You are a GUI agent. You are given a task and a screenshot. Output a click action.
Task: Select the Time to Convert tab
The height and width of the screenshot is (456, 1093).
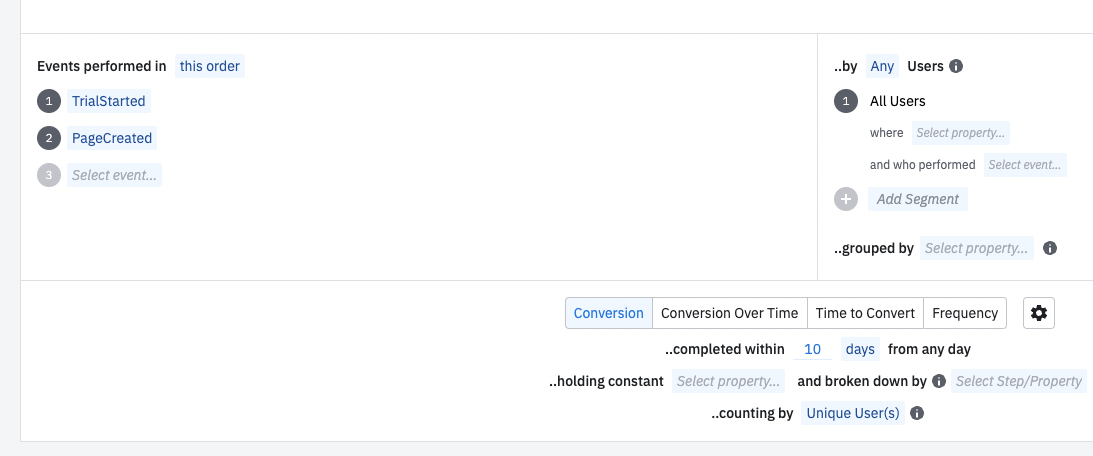(x=865, y=313)
